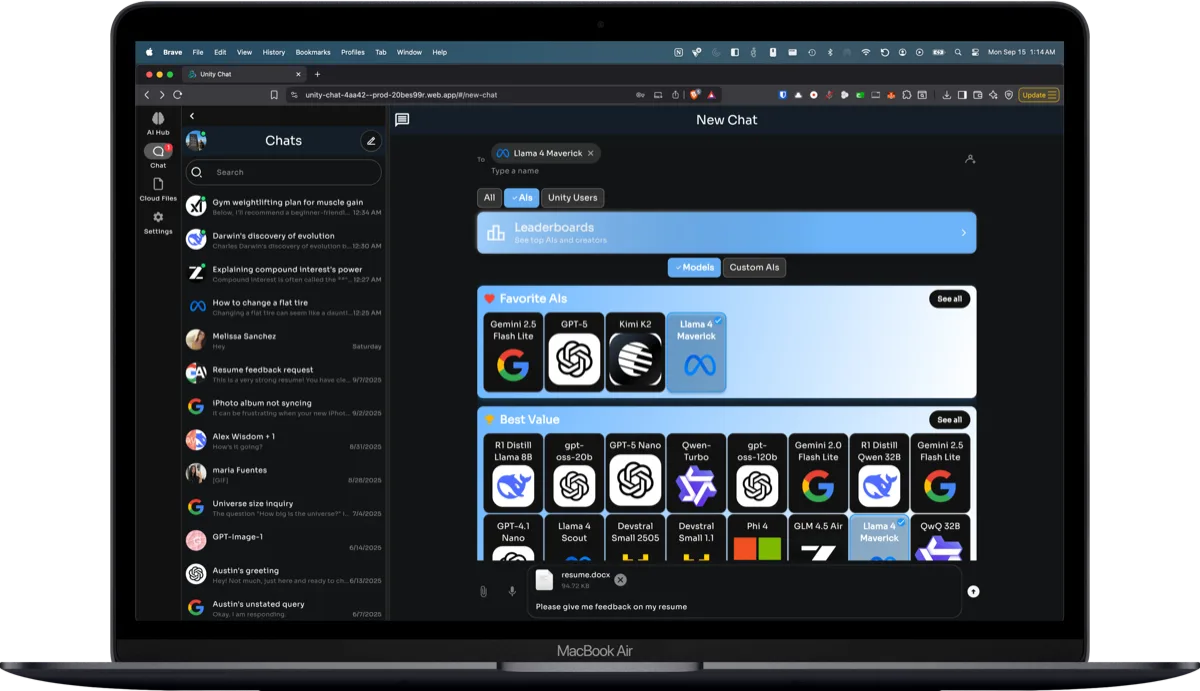
Task: Click See all in Best Value
Action: click(949, 420)
